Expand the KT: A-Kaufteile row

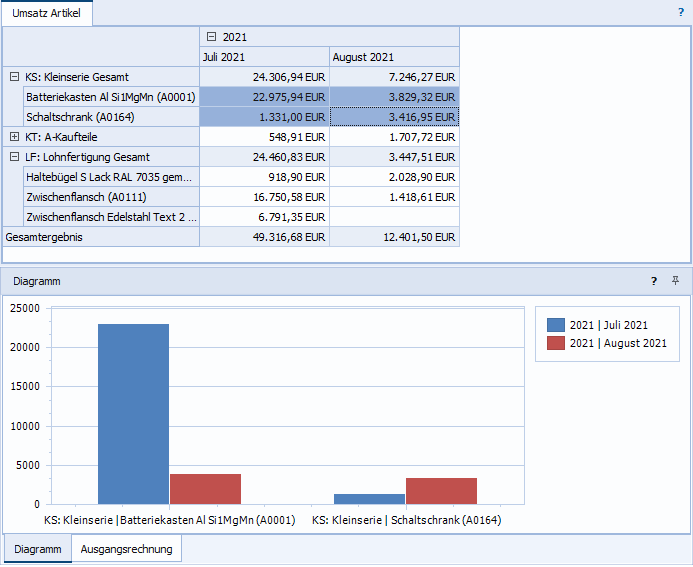tap(14, 137)
